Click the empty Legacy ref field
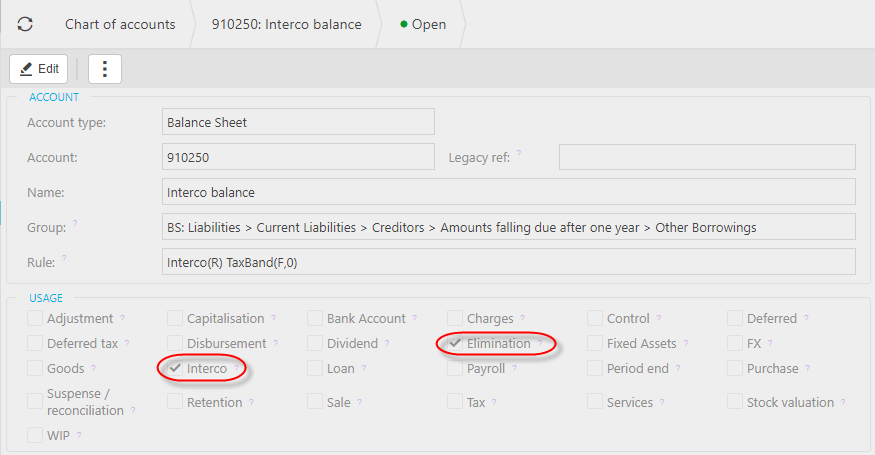 click(x=706, y=157)
